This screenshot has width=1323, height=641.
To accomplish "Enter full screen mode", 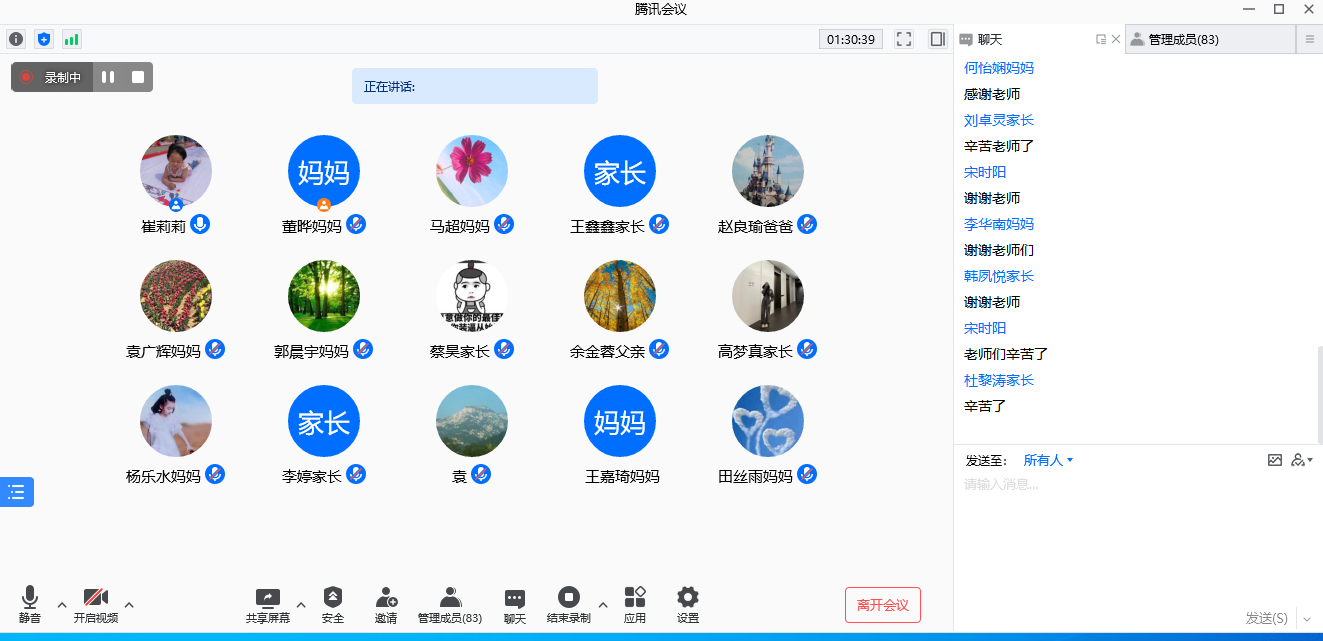I will tap(904, 39).
